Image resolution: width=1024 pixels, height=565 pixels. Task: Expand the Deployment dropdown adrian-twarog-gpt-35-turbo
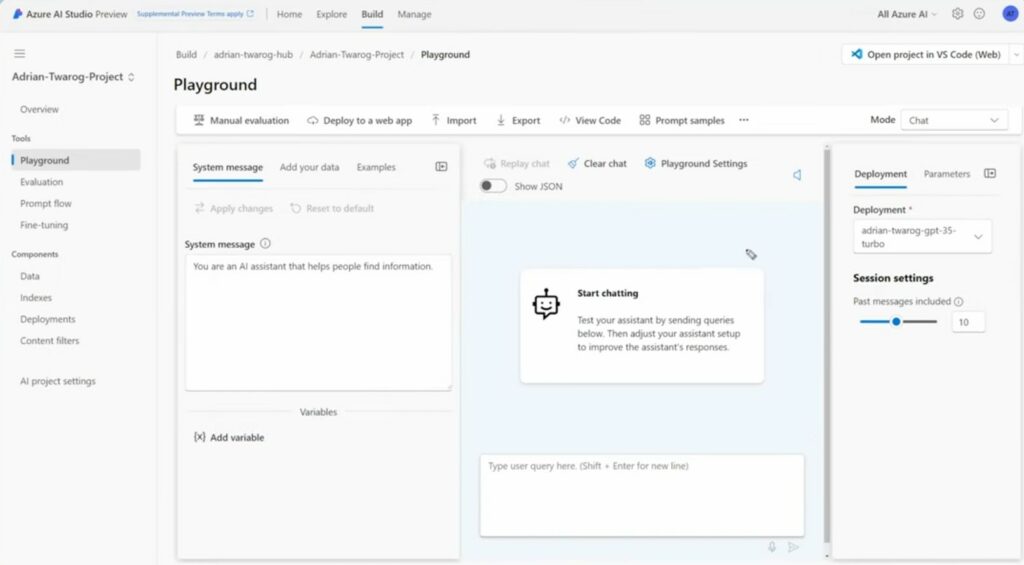(922, 237)
